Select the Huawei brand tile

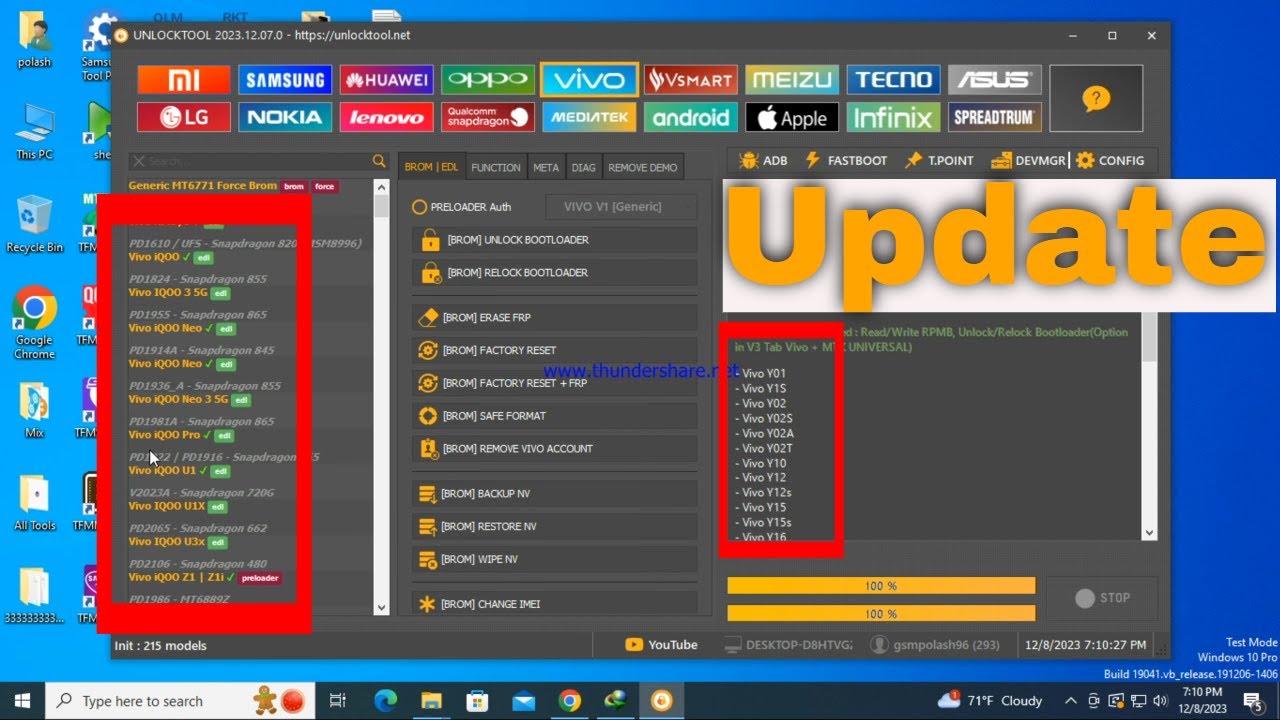(386, 80)
